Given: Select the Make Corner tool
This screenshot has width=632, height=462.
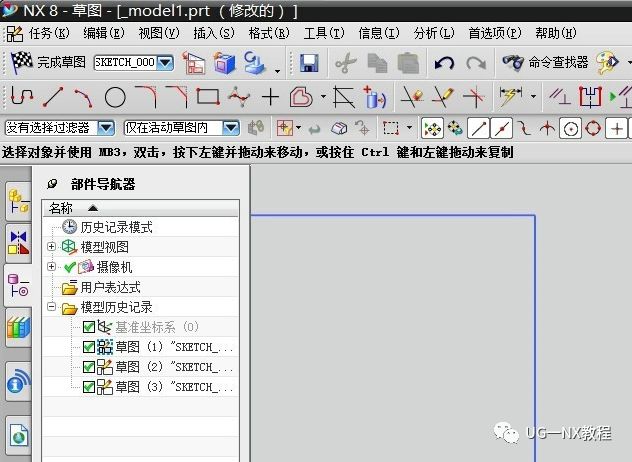Looking at the screenshot, I should coord(474,97).
